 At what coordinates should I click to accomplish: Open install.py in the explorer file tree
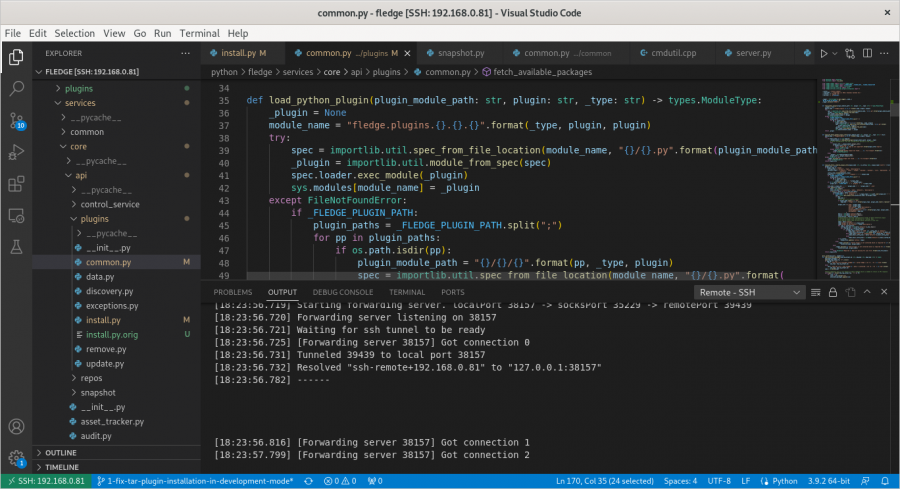point(104,320)
